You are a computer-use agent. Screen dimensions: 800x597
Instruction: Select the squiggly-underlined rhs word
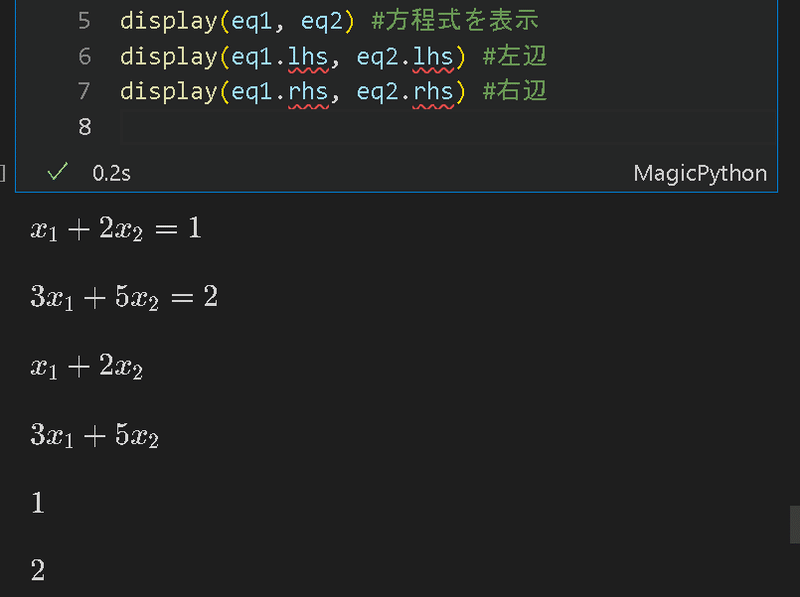pos(310,91)
